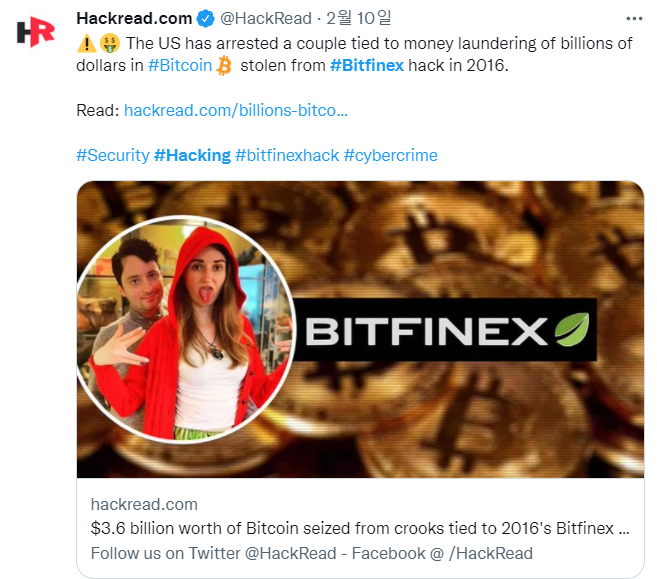Open the #bitfinexhack hashtag
657x579 pixels.
[287, 155]
